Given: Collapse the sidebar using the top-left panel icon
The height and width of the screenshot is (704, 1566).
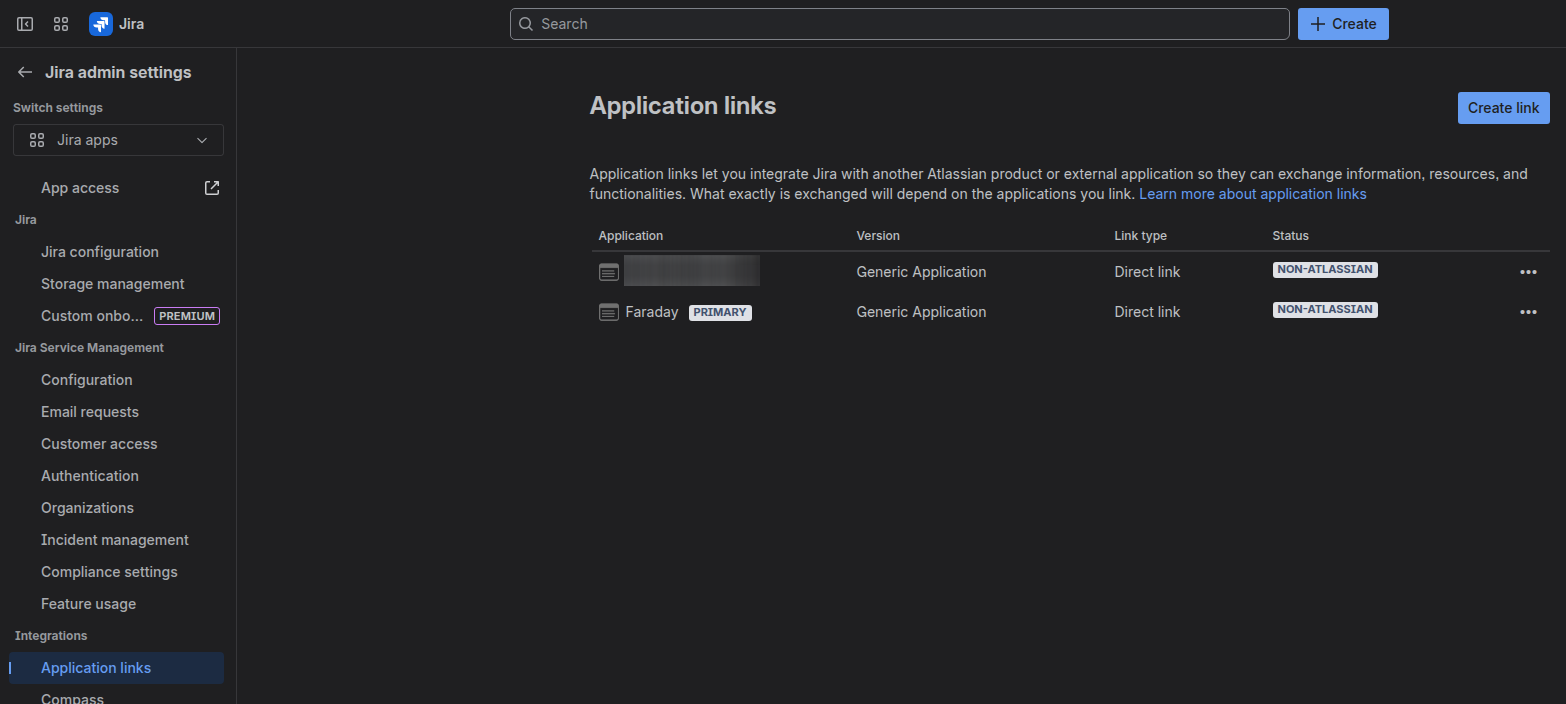Looking at the screenshot, I should (x=25, y=24).
